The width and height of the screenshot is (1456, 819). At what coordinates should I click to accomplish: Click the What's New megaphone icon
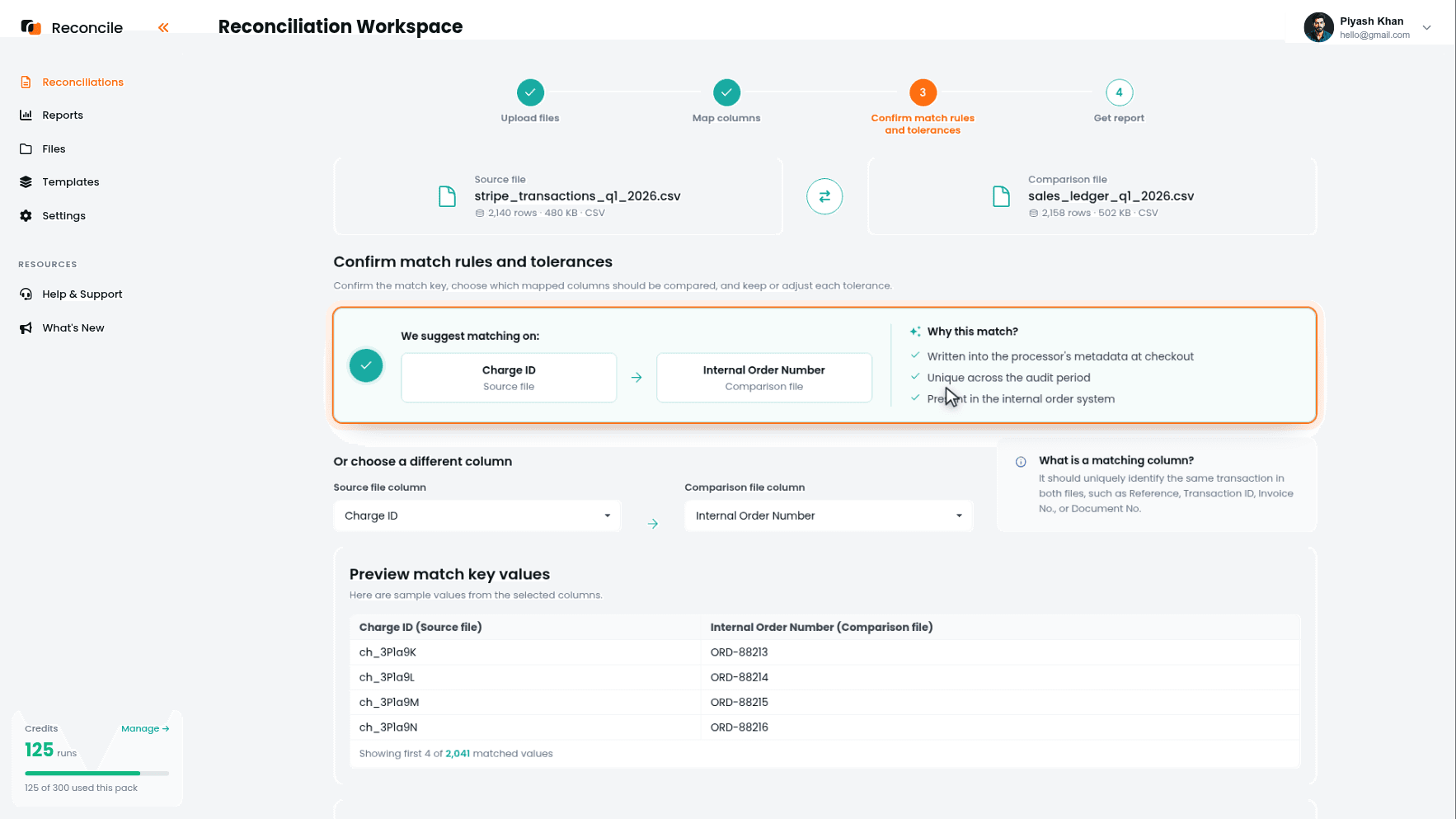26,327
